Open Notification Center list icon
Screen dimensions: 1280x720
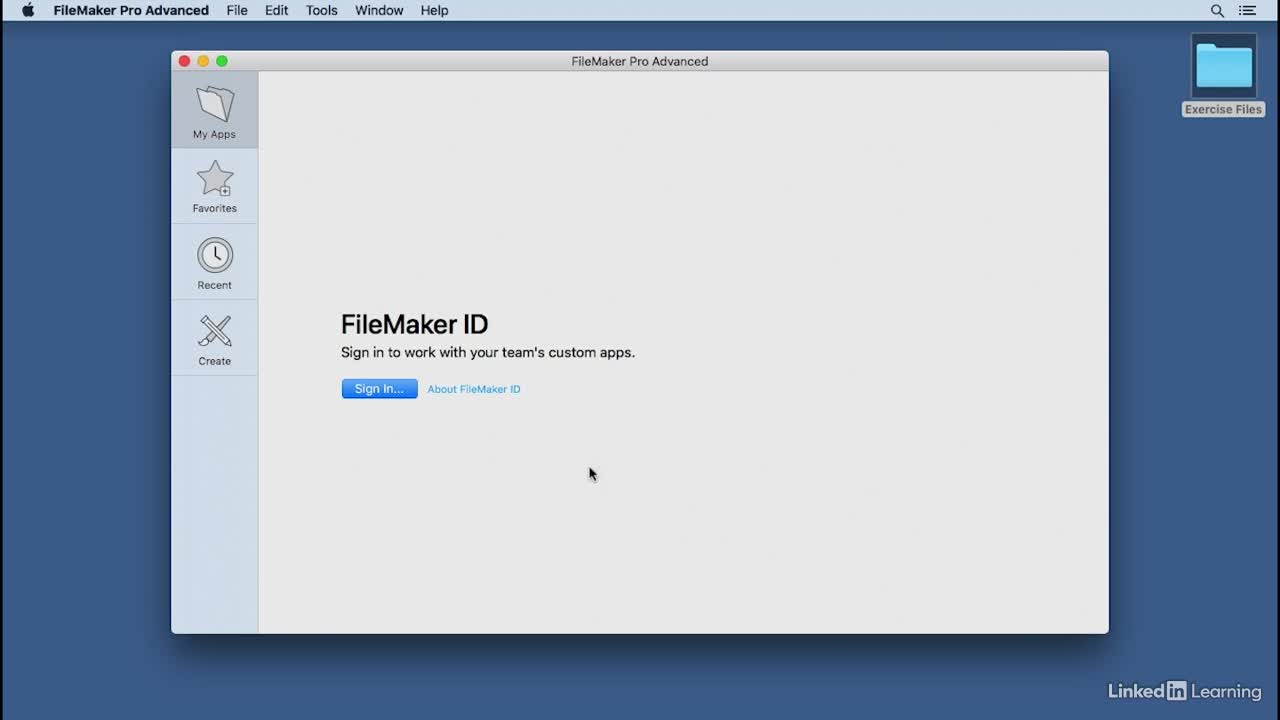[x=1247, y=10]
